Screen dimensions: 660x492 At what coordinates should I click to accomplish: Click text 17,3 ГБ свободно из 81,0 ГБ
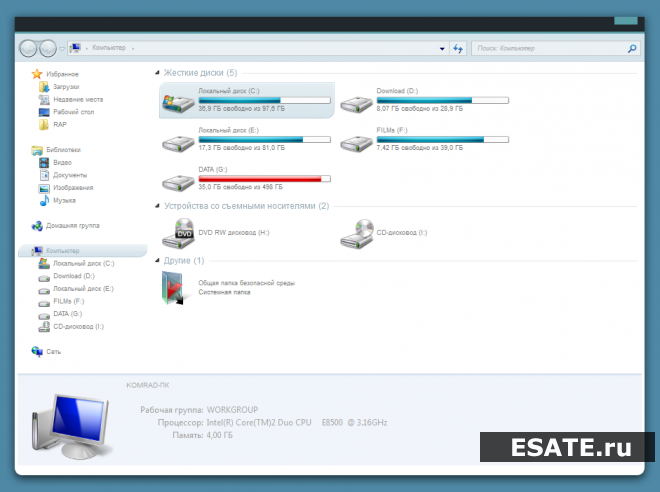pyautogui.click(x=242, y=148)
